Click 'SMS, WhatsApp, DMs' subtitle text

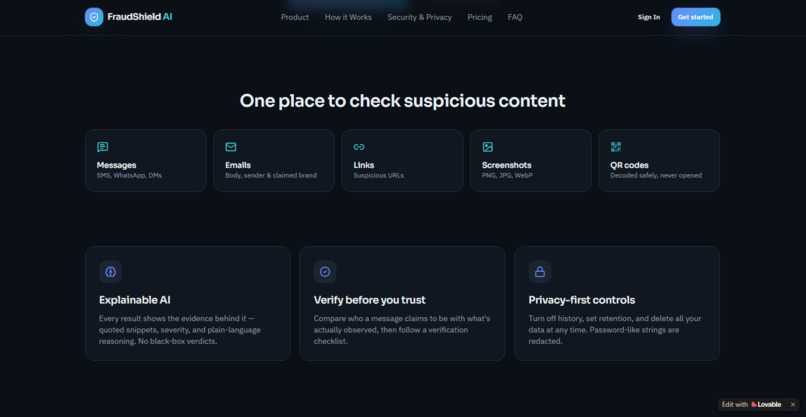coord(130,175)
